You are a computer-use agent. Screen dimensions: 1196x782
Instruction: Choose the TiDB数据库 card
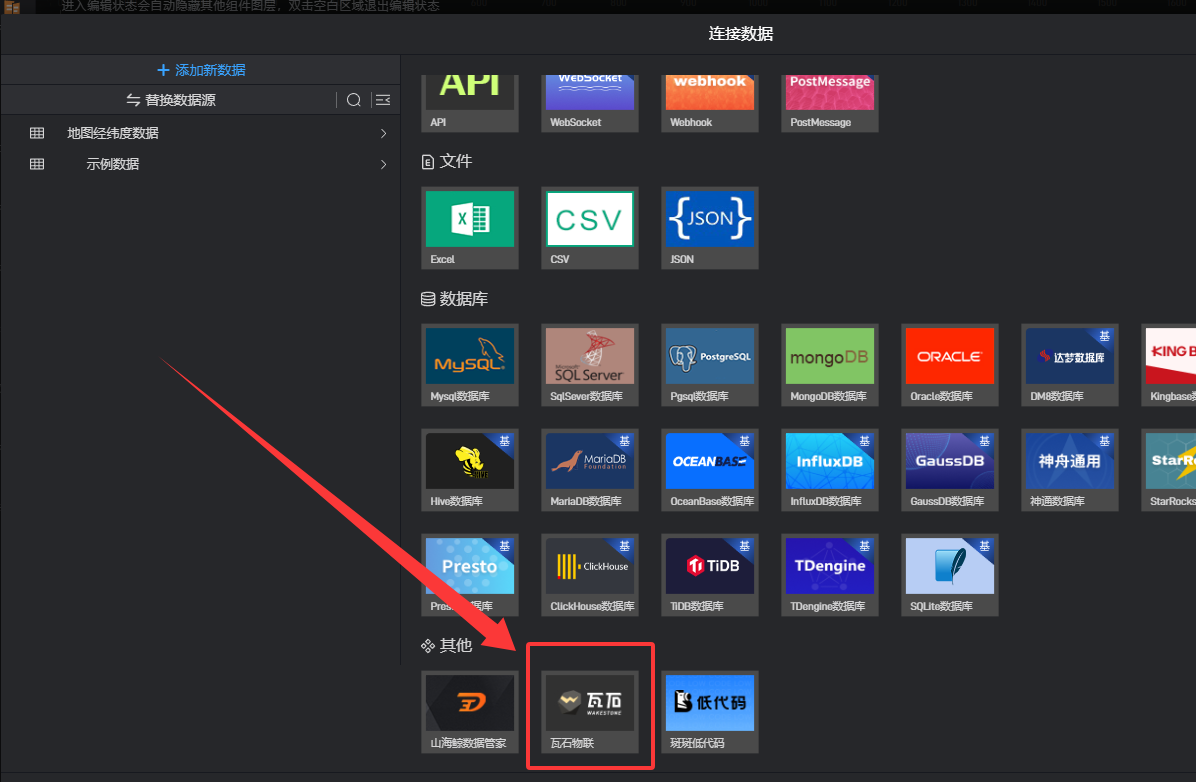coord(709,574)
